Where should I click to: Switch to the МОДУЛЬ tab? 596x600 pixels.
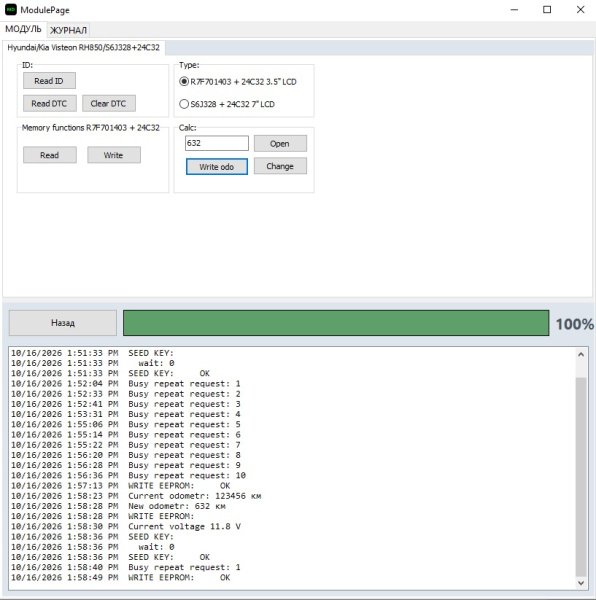click(x=23, y=29)
